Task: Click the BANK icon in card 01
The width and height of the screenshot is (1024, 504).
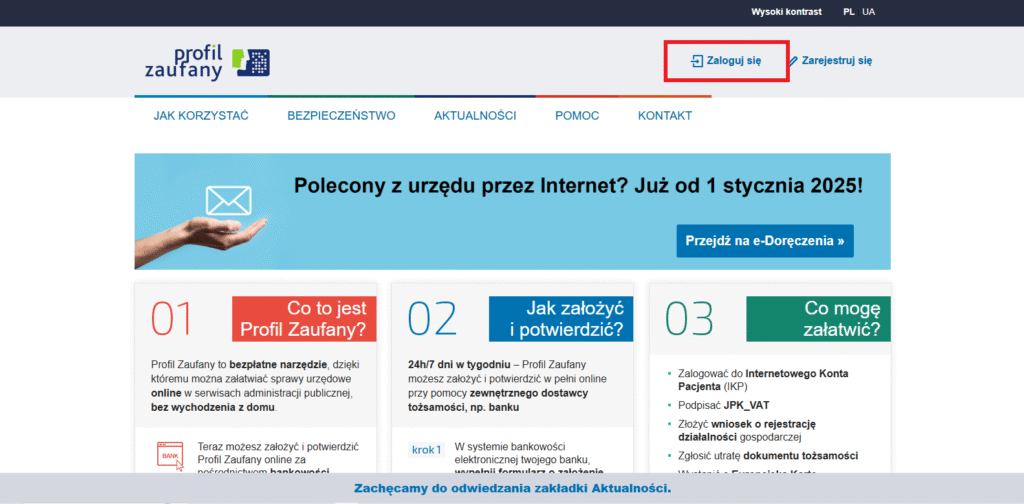Action: [169, 455]
